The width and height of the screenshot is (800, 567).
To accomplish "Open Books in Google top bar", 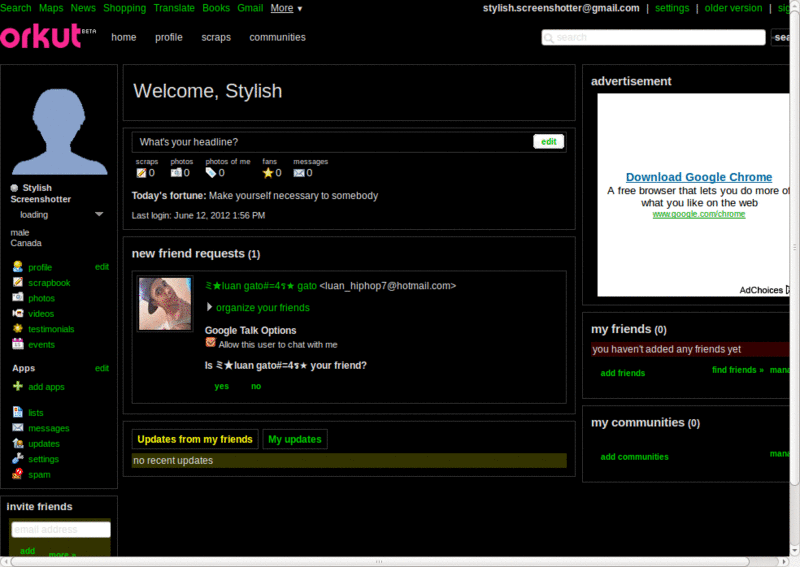I will 216,8.
